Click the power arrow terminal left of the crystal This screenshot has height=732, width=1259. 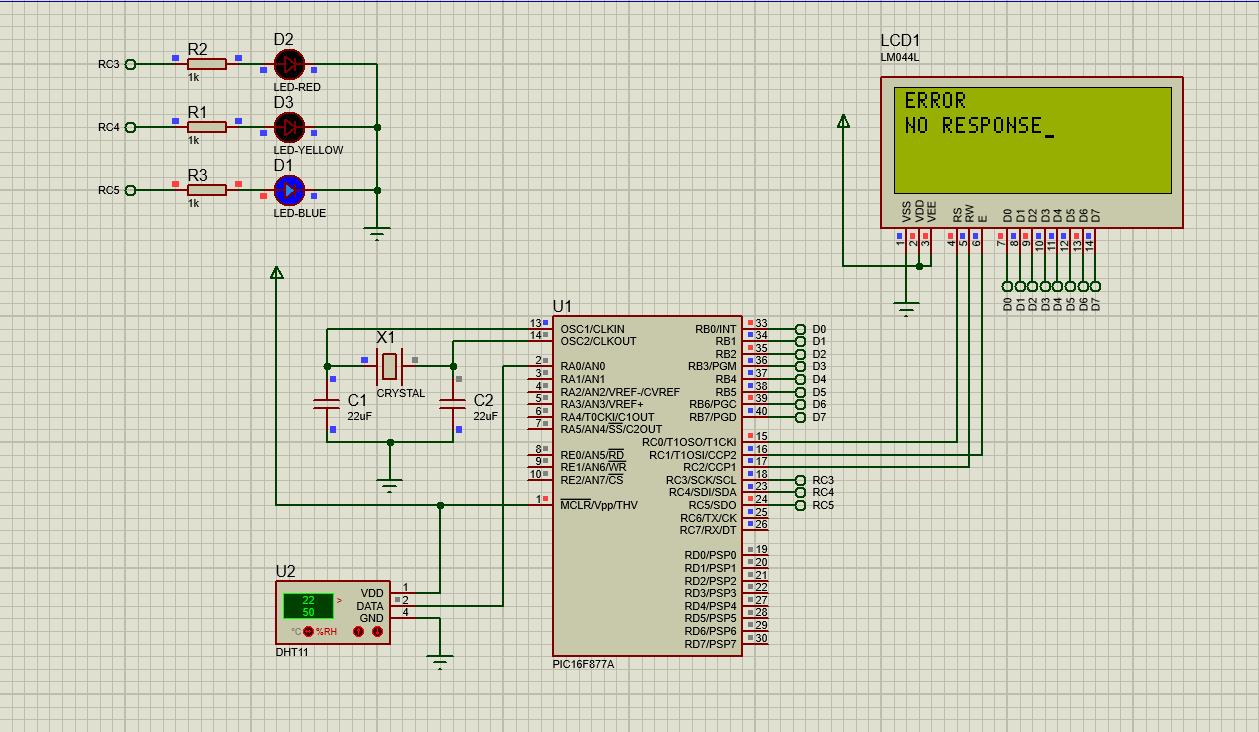tap(277, 270)
